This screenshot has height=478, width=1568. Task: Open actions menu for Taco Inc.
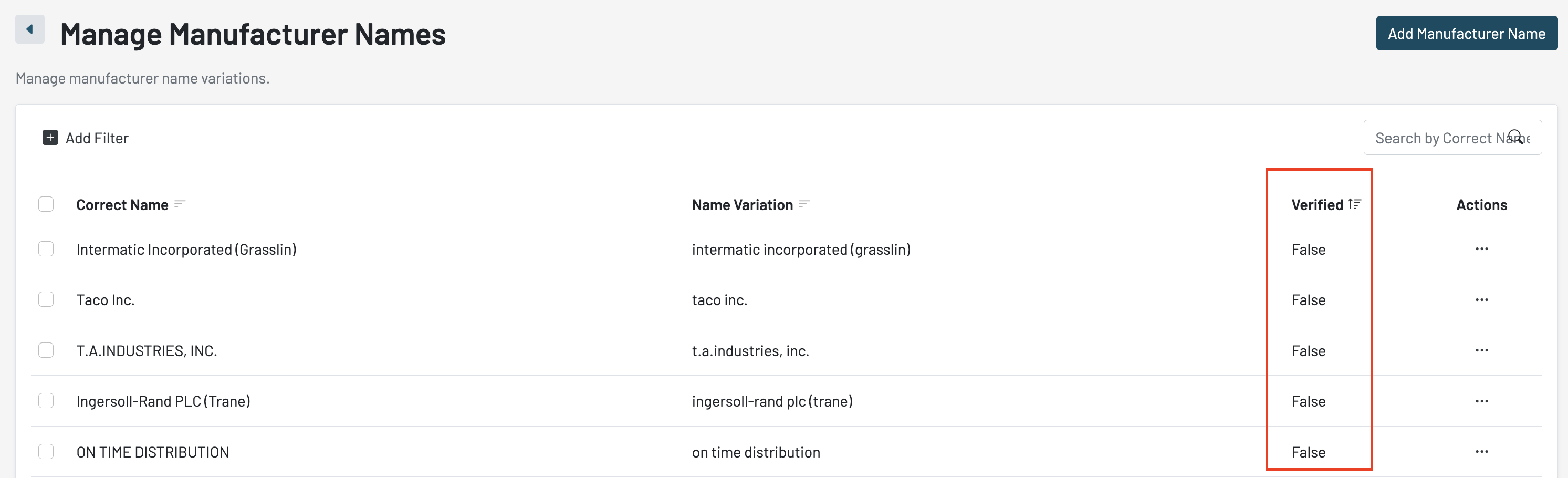(x=1481, y=299)
